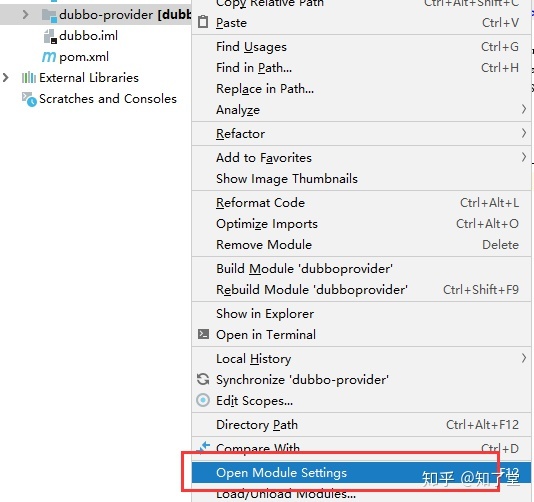
Task: Open the Add to Favorites submenu arrow
Action: (x=524, y=157)
